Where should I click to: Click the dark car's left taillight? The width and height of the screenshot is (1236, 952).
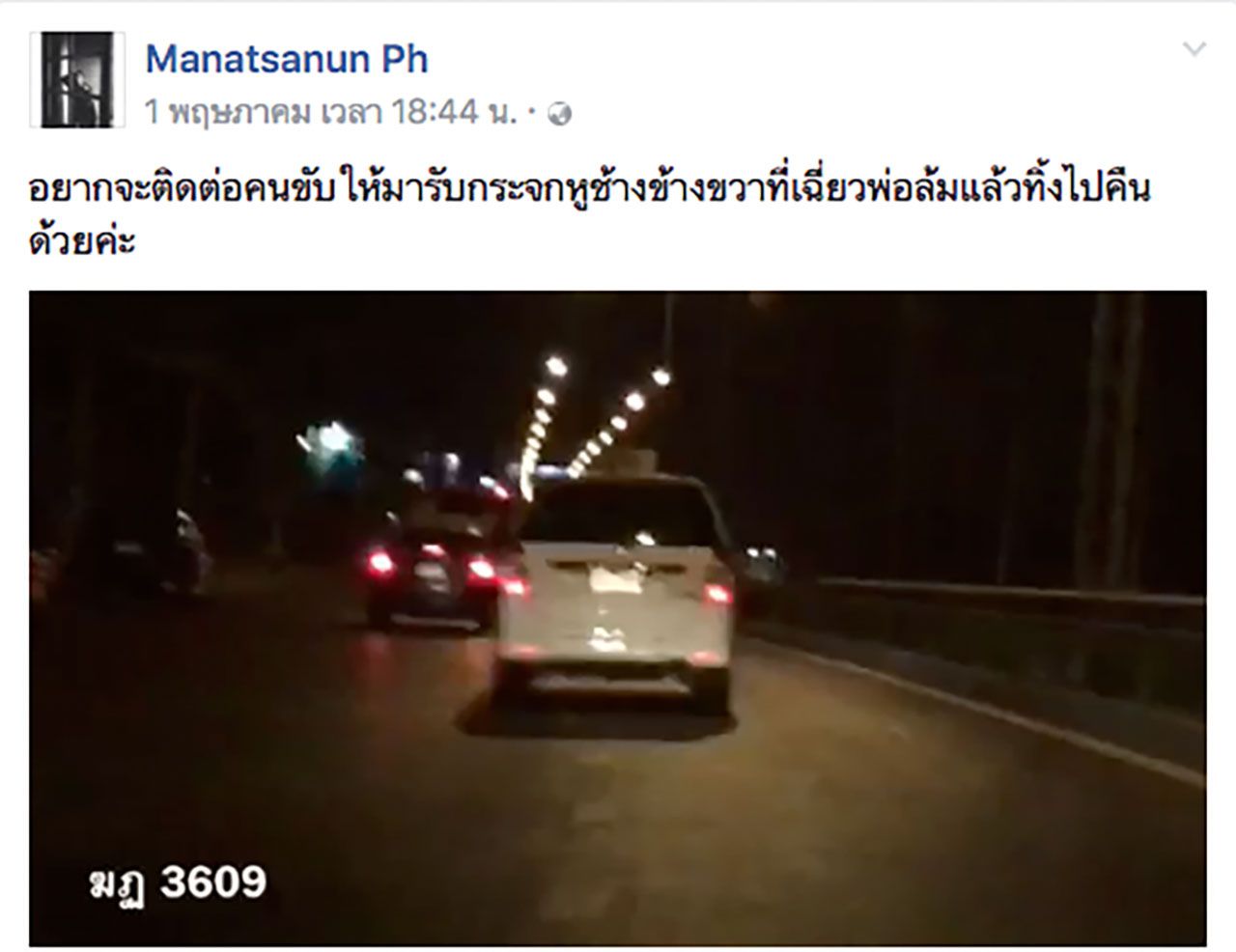(383, 562)
